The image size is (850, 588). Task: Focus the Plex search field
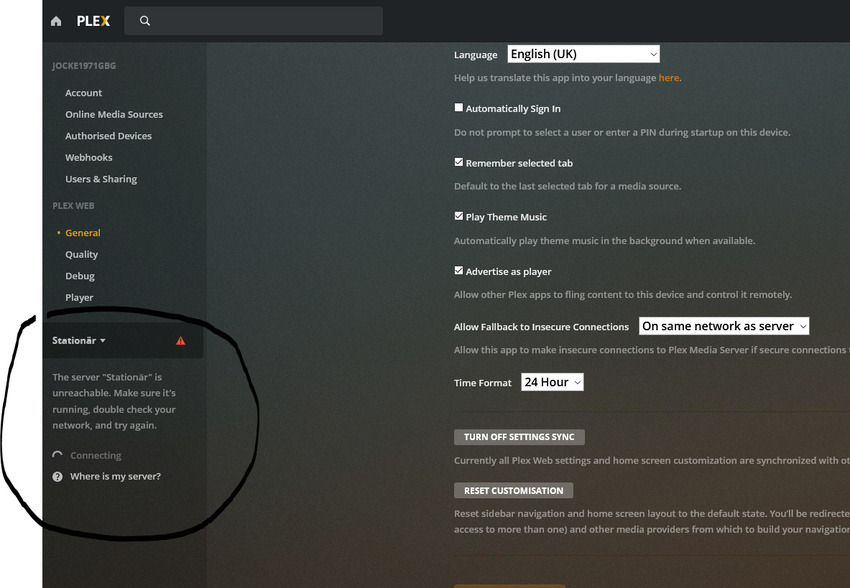pos(254,21)
